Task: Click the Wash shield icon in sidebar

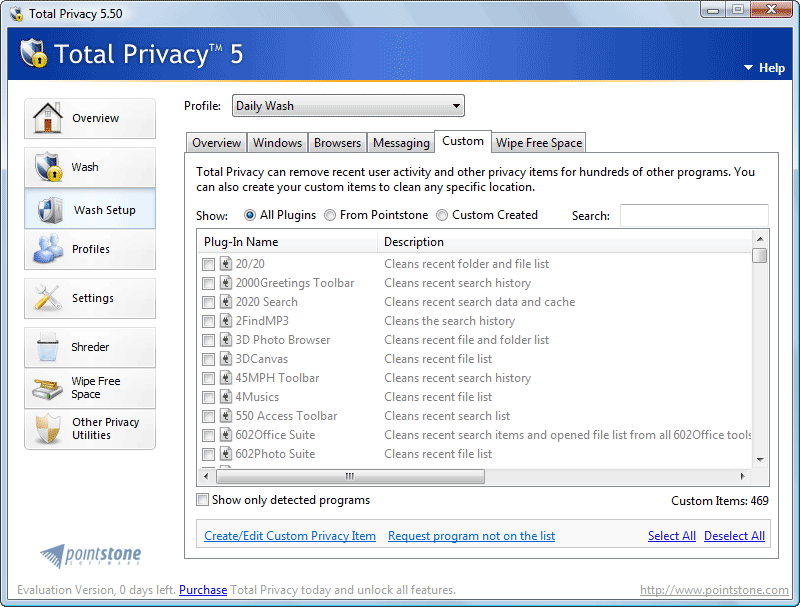Action: (x=48, y=166)
